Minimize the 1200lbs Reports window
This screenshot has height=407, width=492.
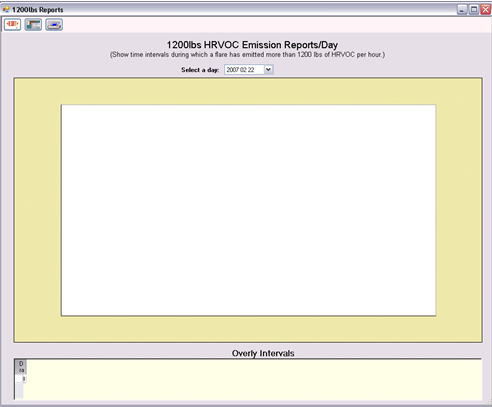462,10
